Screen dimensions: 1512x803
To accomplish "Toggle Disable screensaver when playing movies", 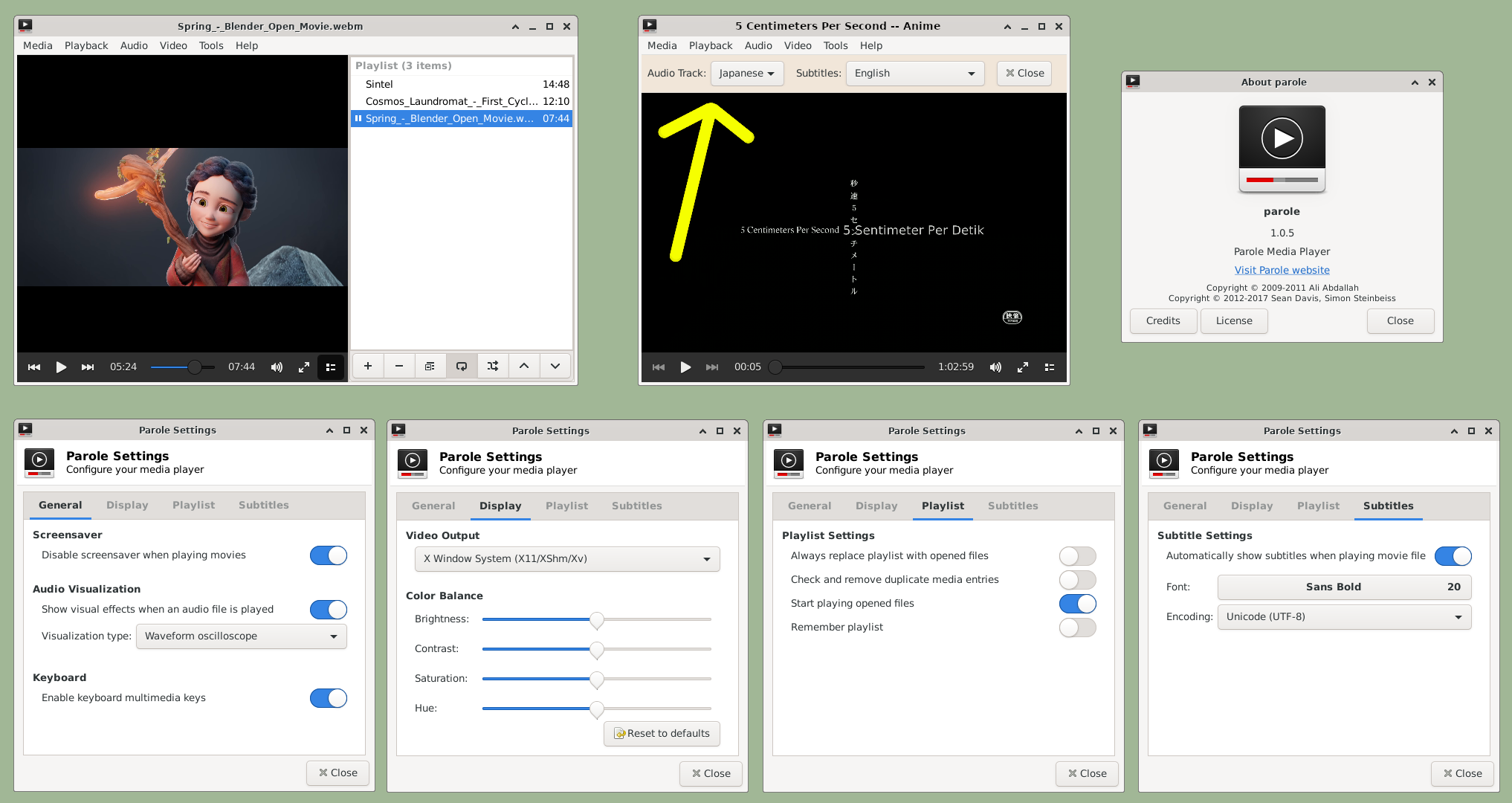I will click(328, 555).
